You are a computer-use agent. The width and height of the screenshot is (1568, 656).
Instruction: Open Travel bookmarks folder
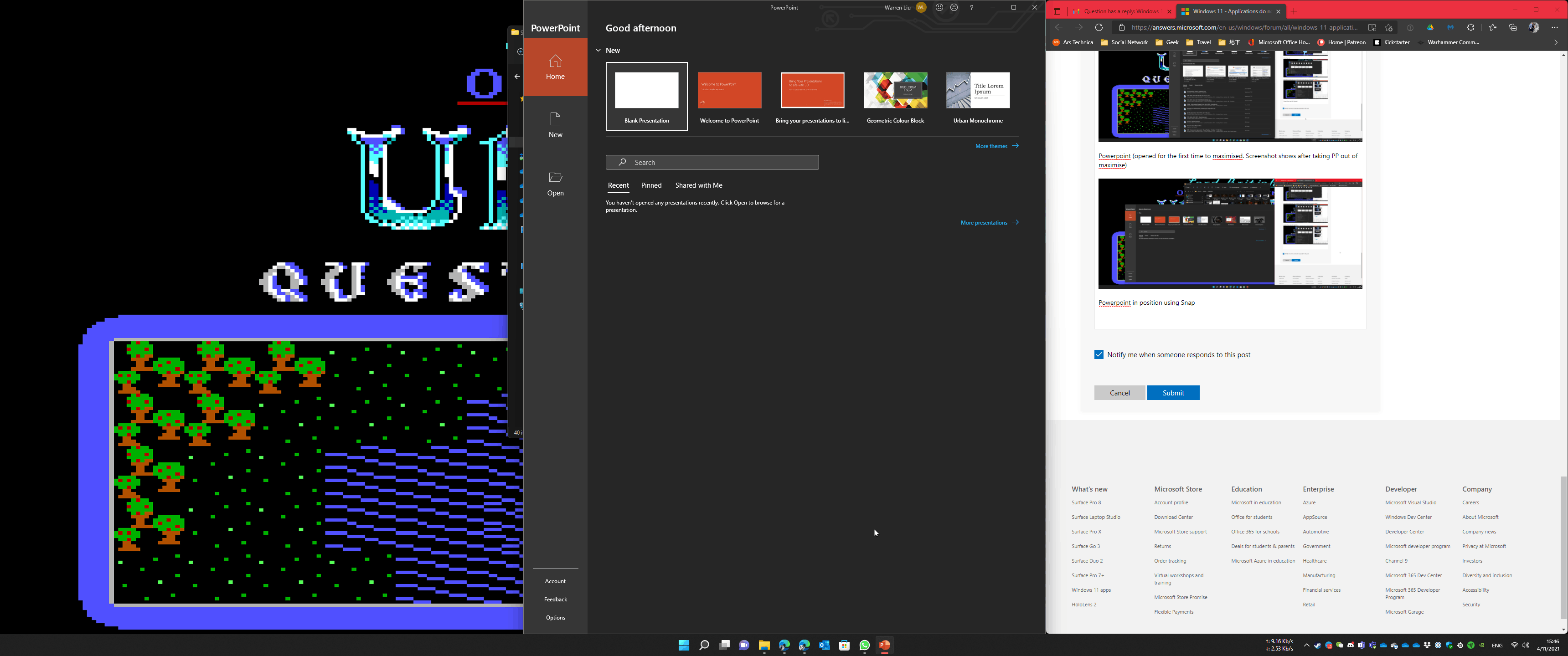1198,43
